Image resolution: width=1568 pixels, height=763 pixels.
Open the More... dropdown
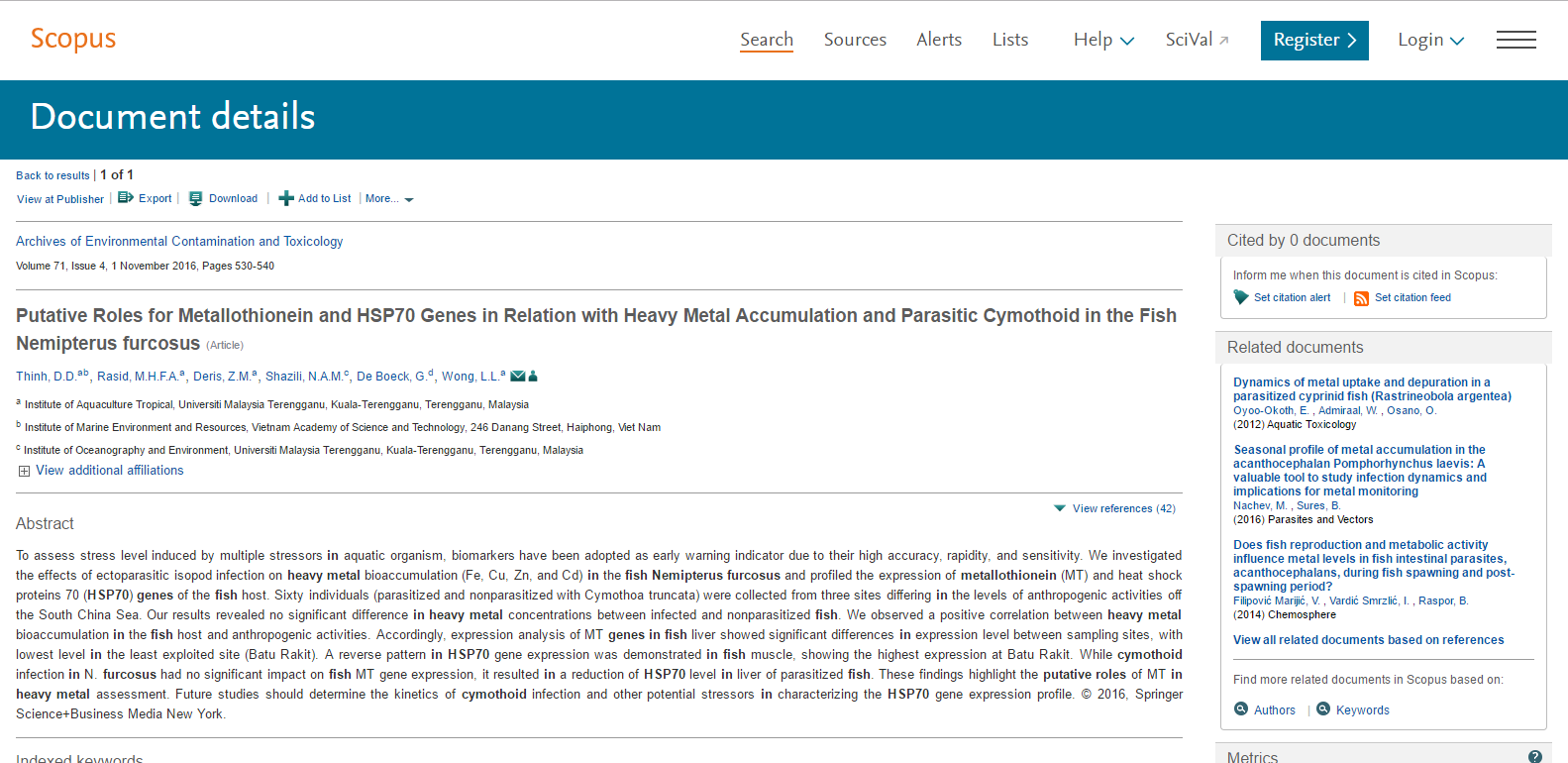(389, 199)
